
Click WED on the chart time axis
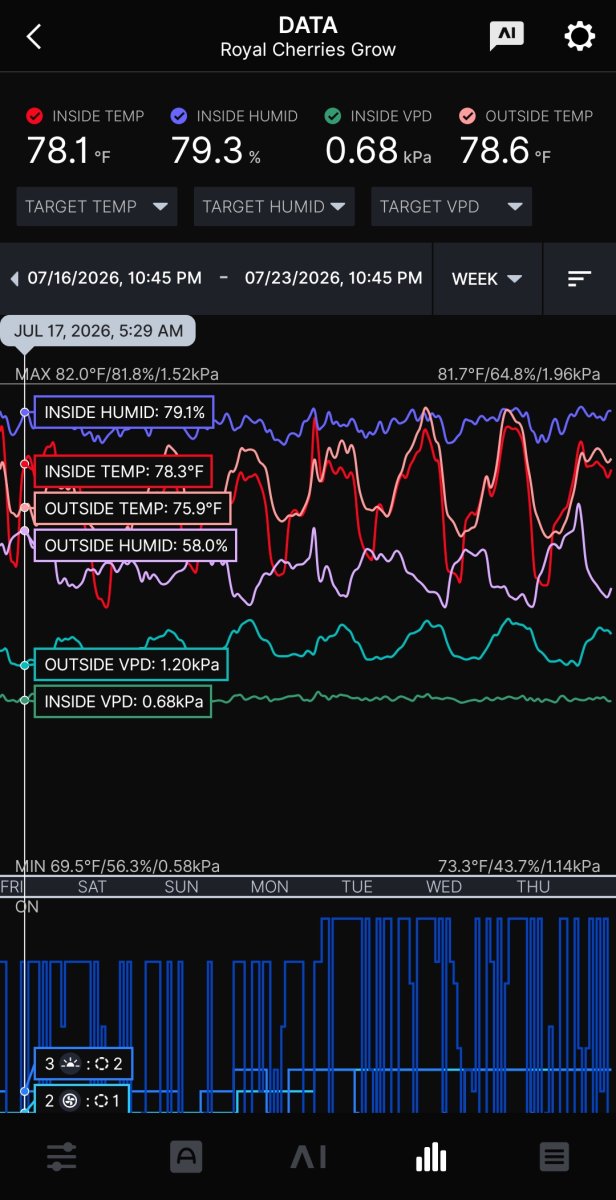[x=444, y=887]
